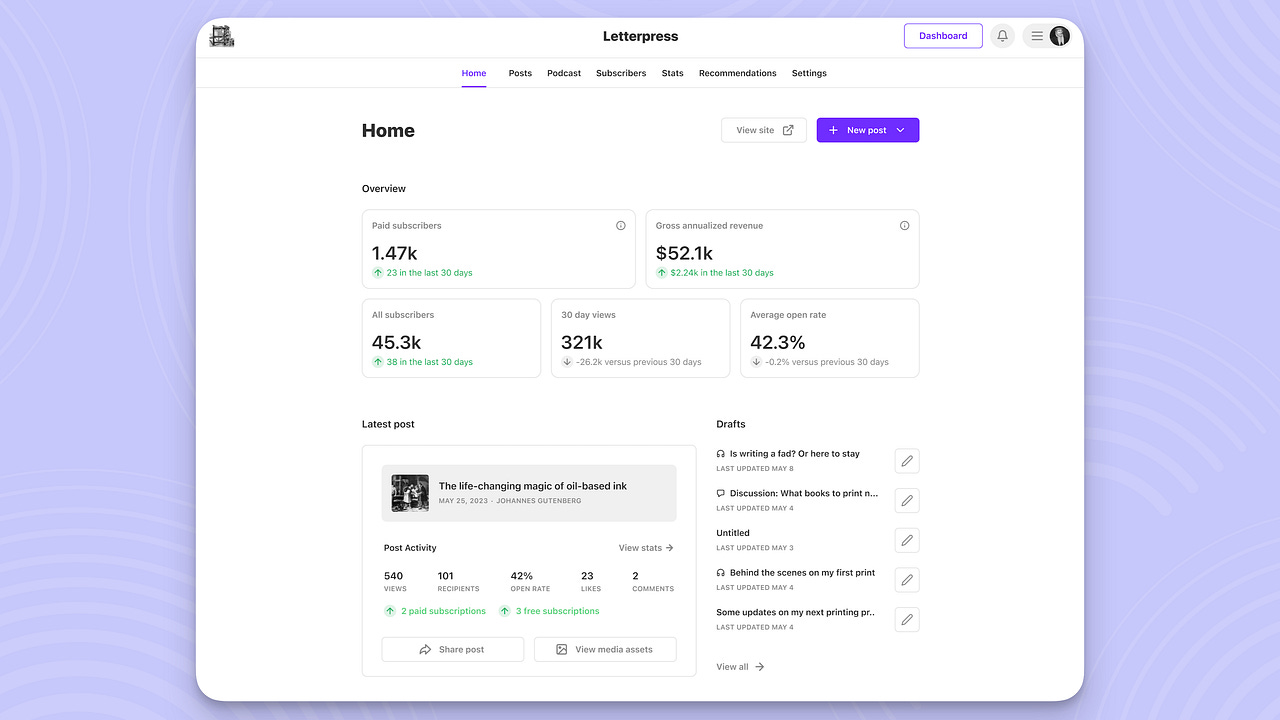The image size is (1280, 720).
Task: Show info for Paid subscribers
Action: pos(621,226)
